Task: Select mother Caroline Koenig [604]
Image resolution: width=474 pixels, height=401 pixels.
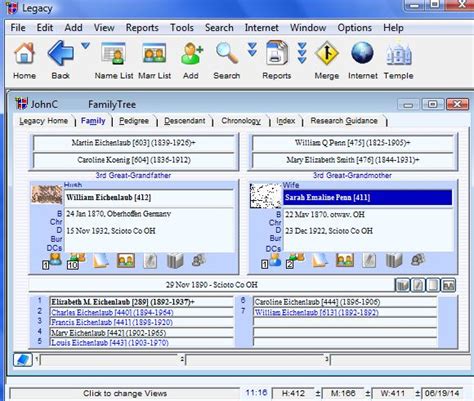Action: (x=134, y=160)
